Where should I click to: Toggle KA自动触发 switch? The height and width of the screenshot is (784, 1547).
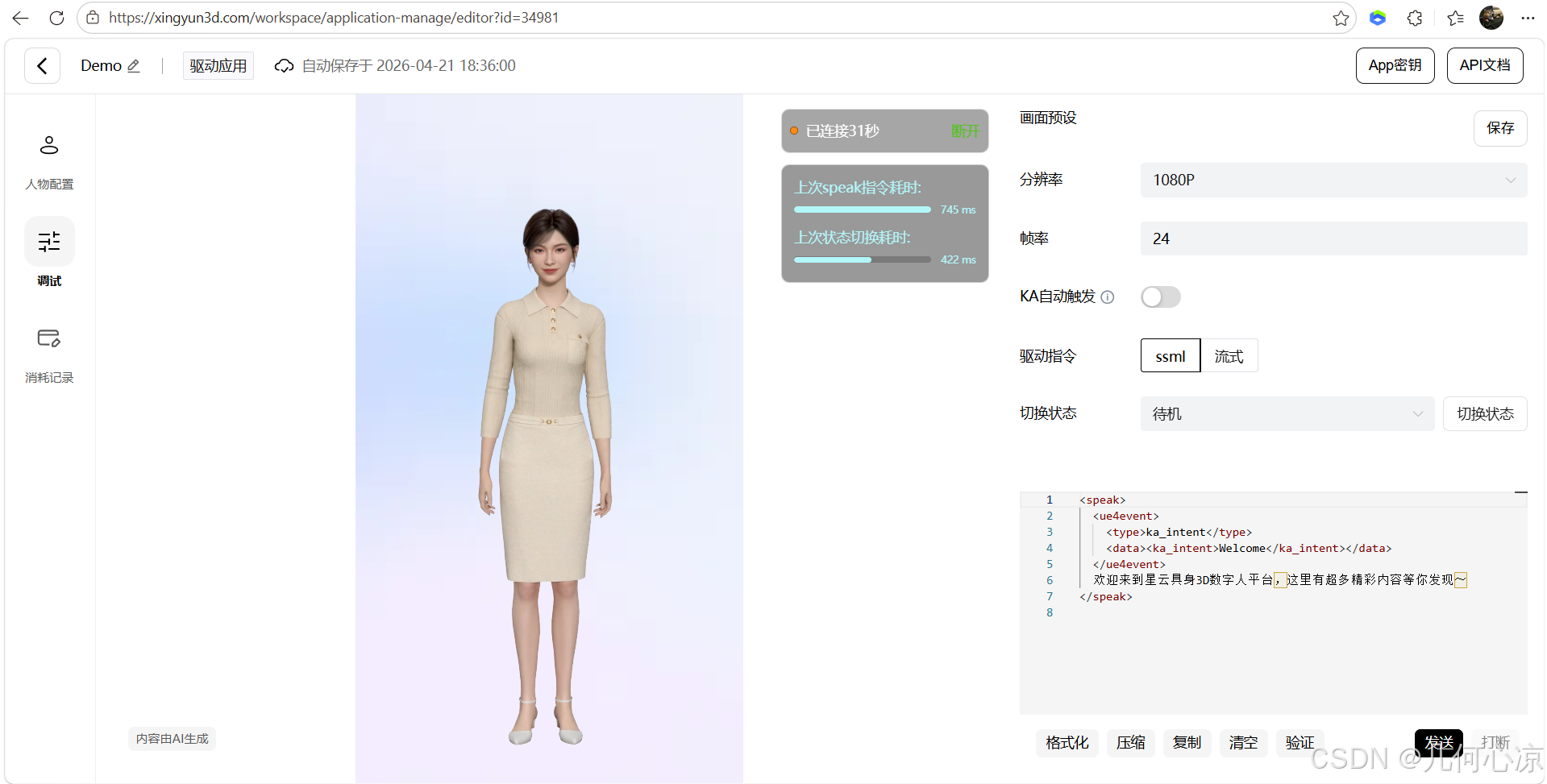click(x=1160, y=297)
